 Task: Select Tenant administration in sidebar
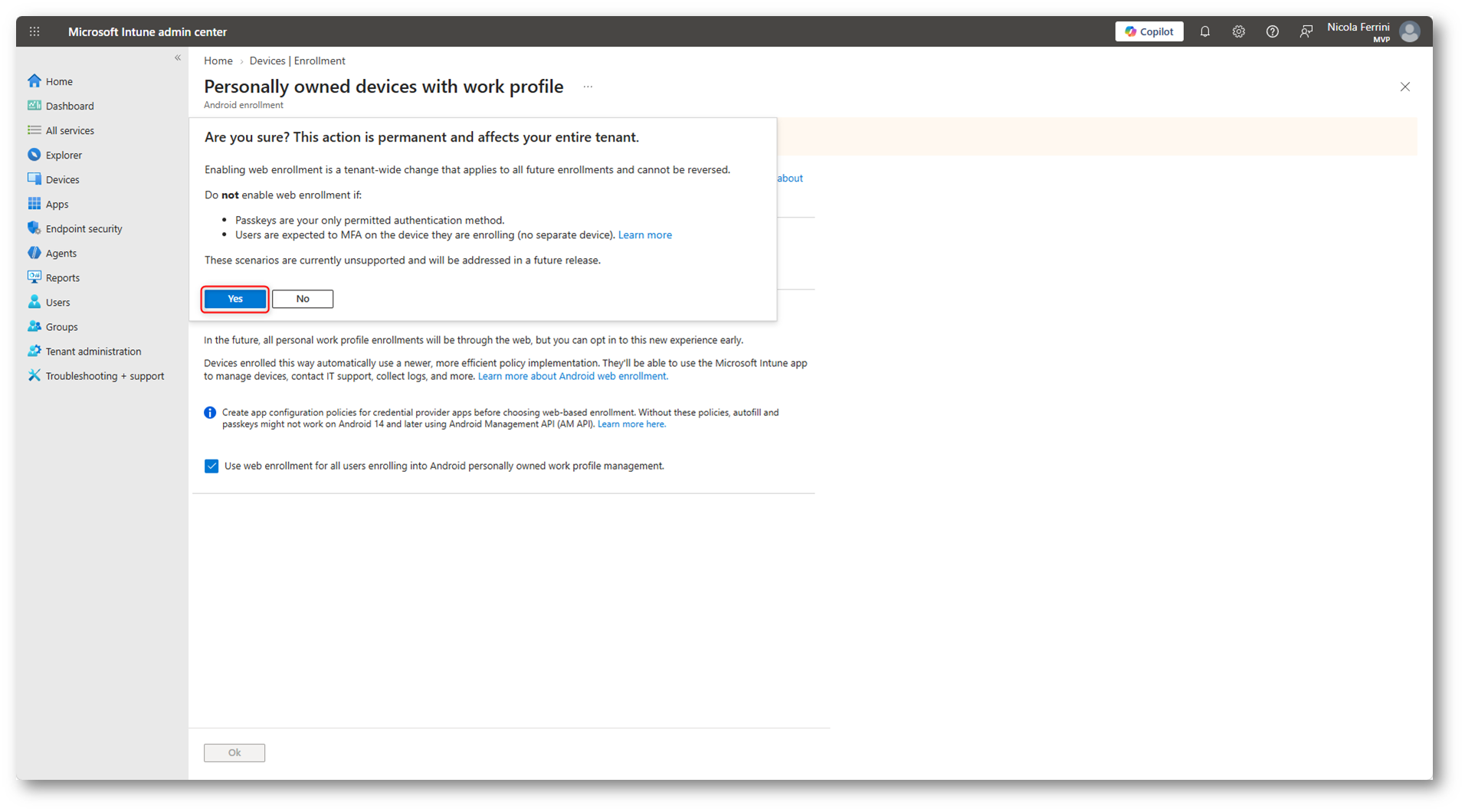[x=93, y=351]
